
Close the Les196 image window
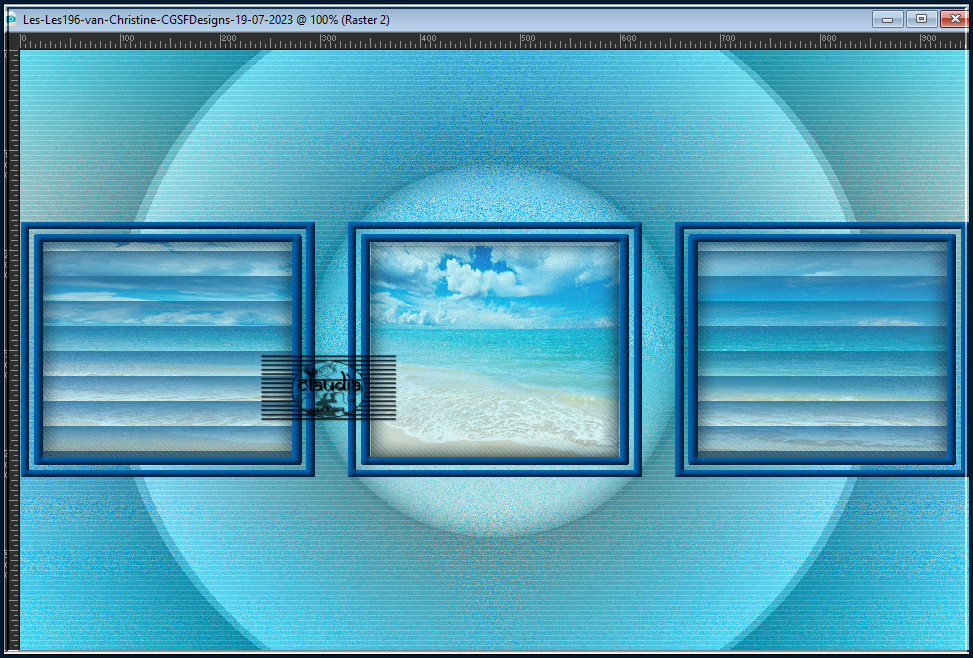pyautogui.click(x=956, y=19)
